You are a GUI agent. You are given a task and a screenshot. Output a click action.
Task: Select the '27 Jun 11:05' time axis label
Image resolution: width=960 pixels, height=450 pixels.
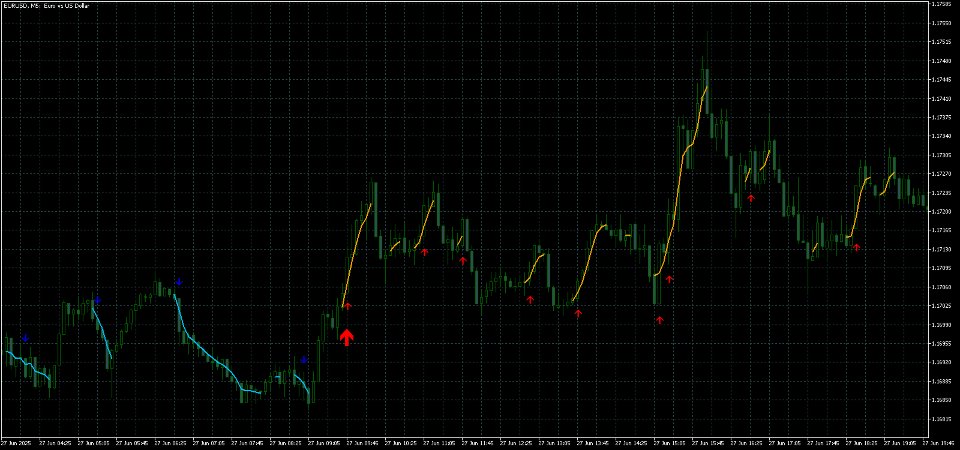[x=439, y=441]
